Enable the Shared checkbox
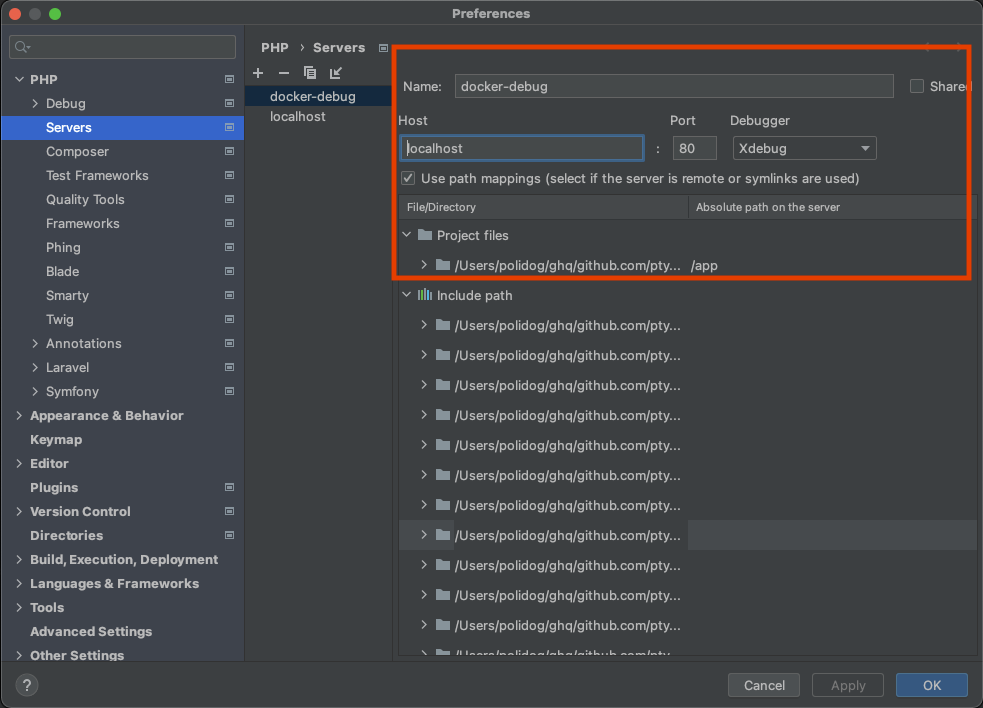Image resolution: width=983 pixels, height=708 pixels. click(x=917, y=86)
